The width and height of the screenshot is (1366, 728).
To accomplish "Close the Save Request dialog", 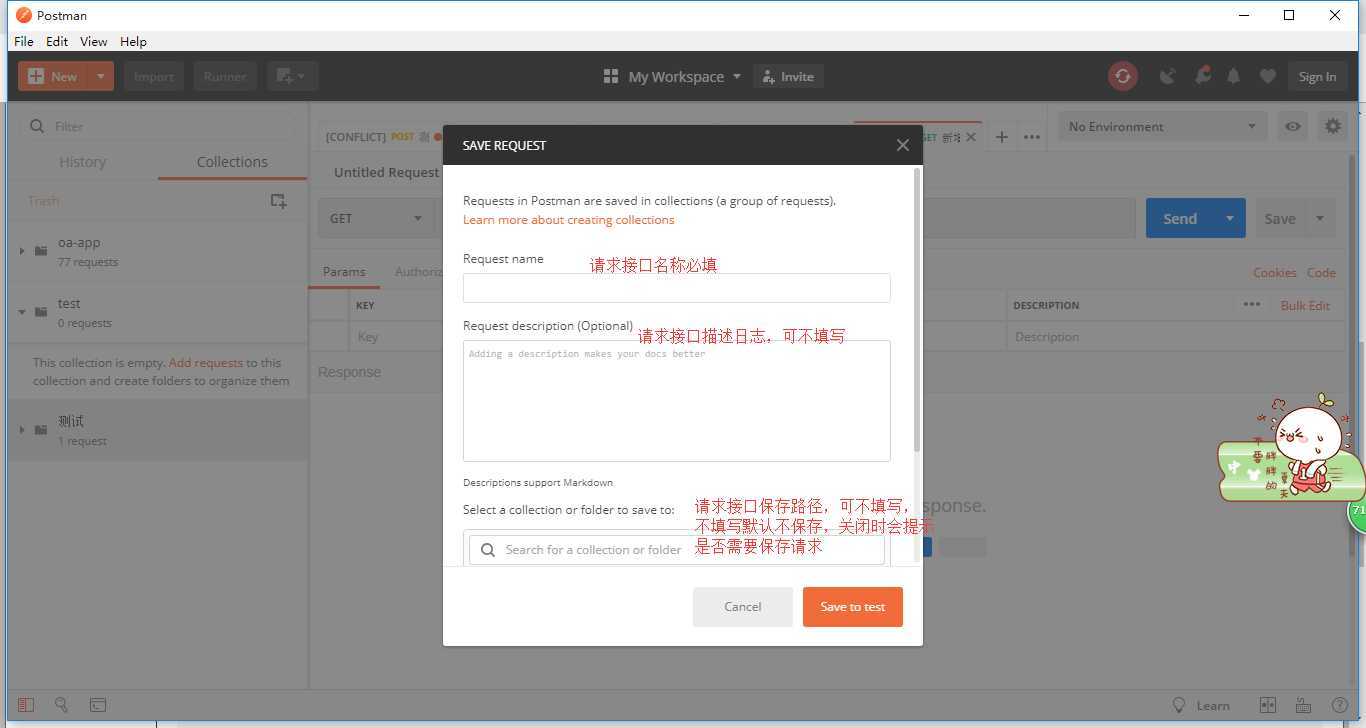I will pos(902,145).
